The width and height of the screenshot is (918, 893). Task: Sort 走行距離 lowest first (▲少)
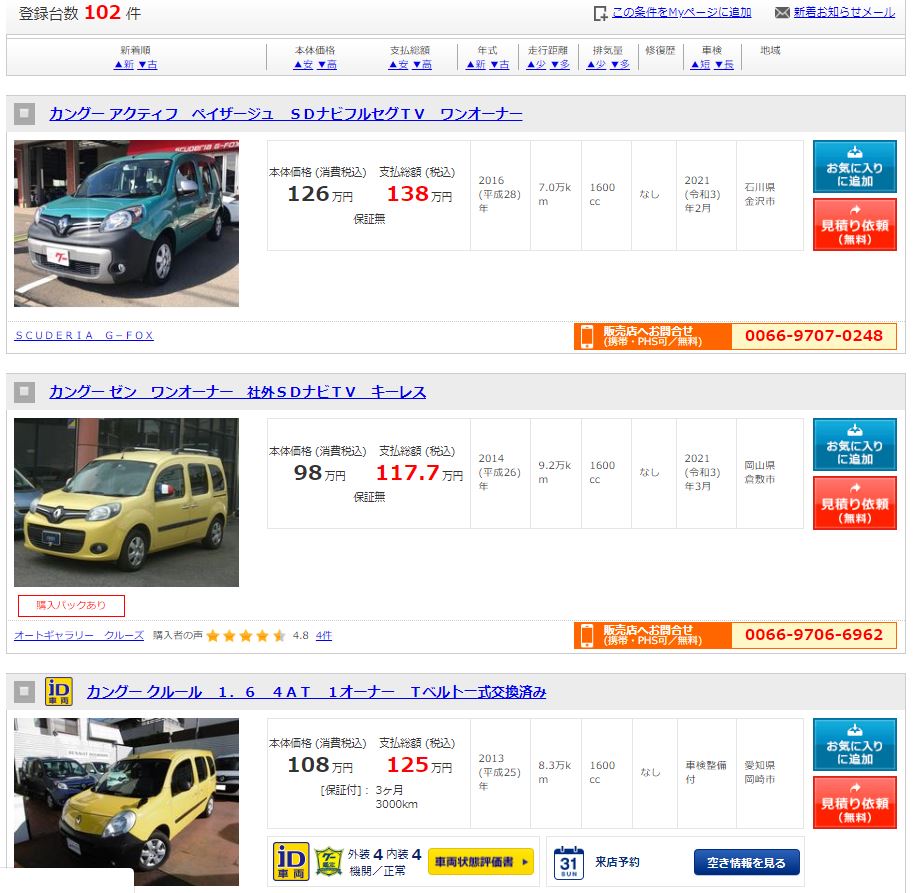pos(536,64)
